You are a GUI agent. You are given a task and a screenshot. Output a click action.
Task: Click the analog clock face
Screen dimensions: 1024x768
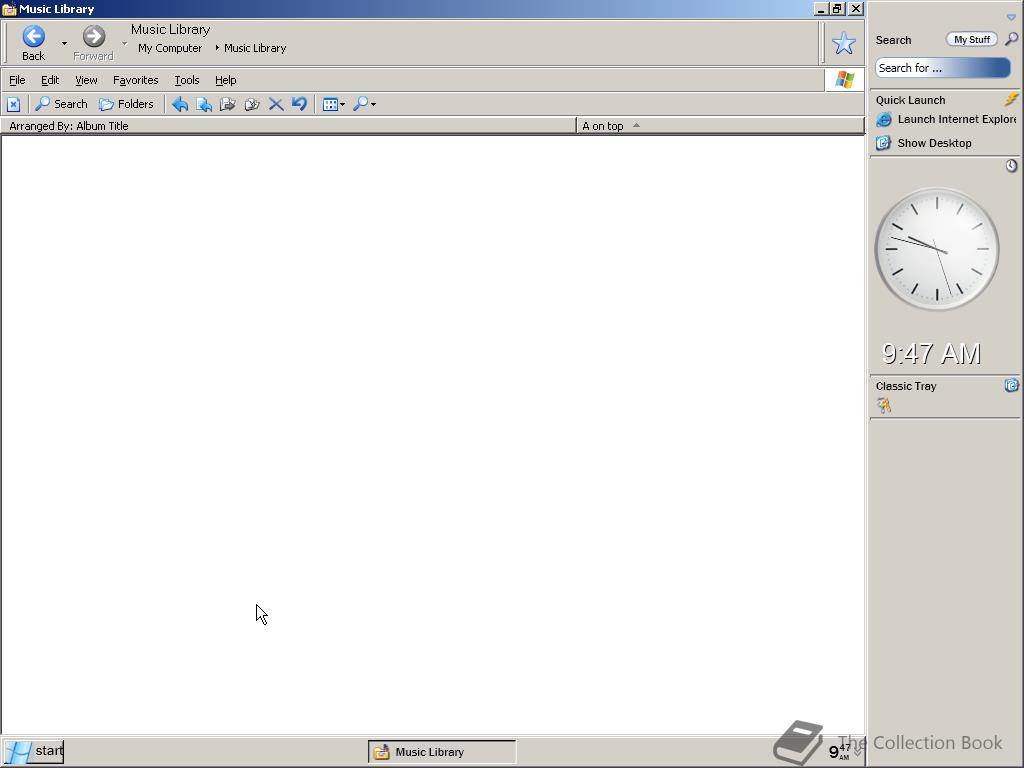click(936, 249)
